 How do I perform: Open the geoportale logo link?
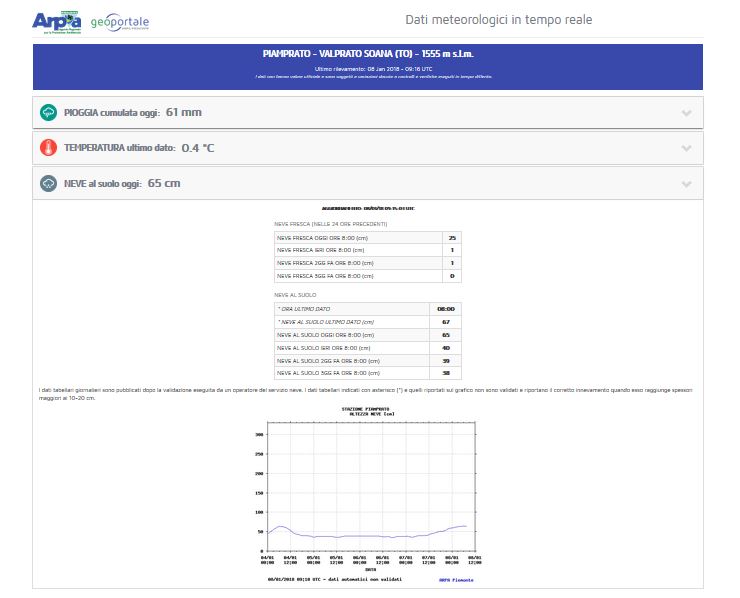(x=120, y=22)
